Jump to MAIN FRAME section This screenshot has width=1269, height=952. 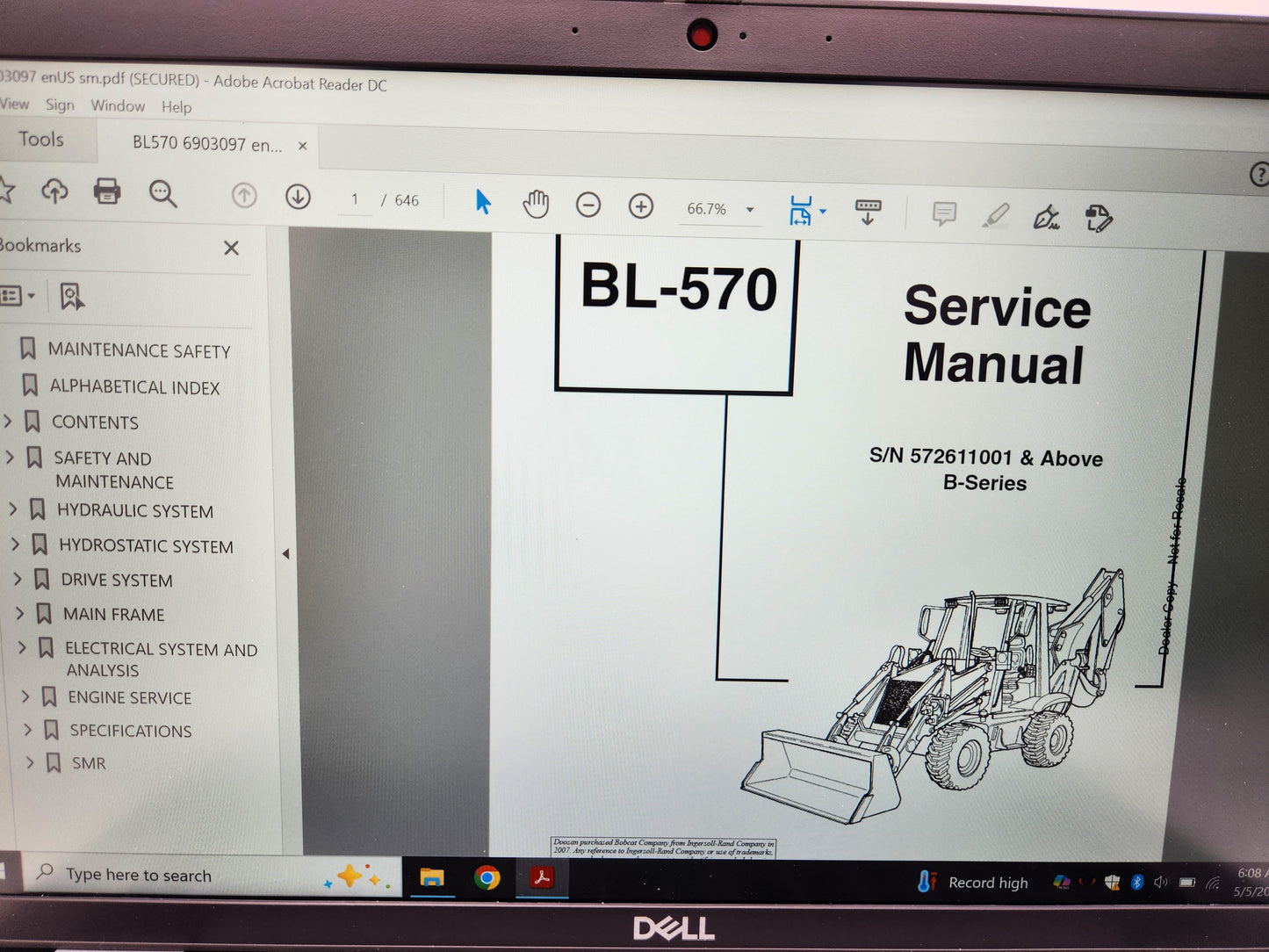113,615
